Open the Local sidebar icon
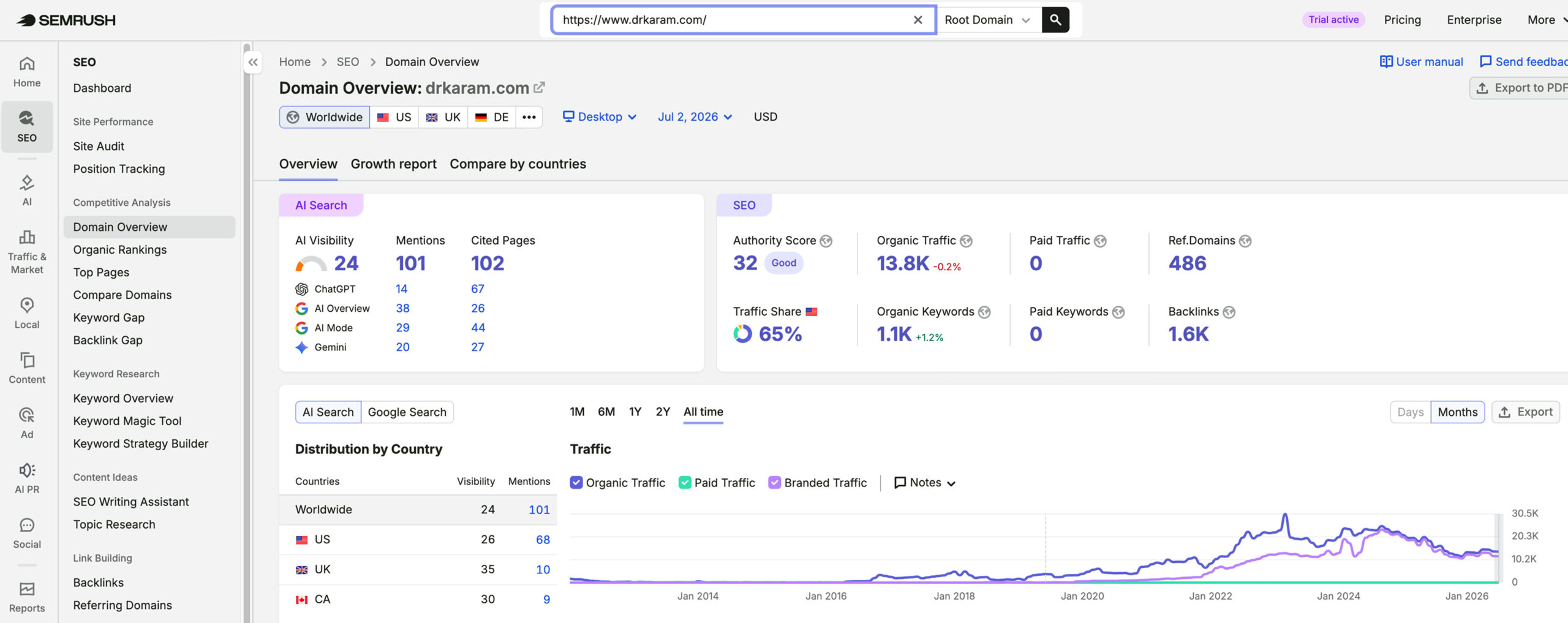This screenshot has width=1568, height=623. click(x=27, y=313)
